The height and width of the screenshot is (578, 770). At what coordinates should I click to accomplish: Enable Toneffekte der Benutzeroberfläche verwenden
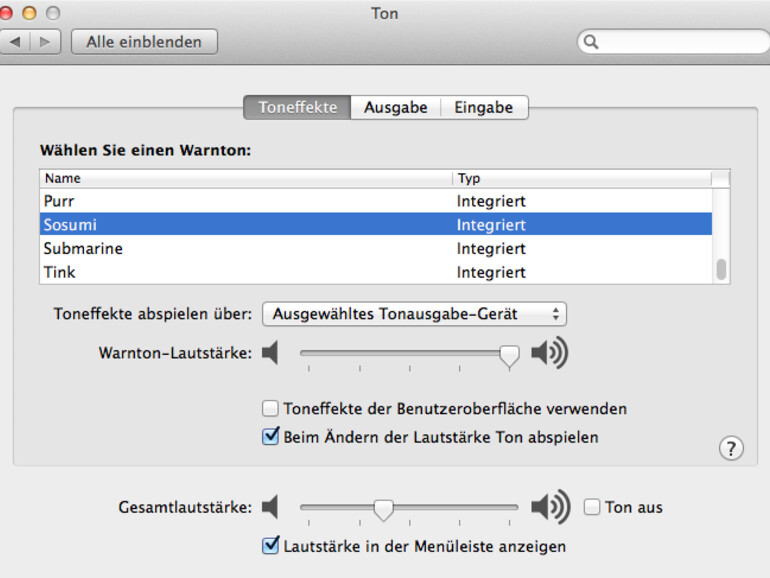click(x=270, y=408)
